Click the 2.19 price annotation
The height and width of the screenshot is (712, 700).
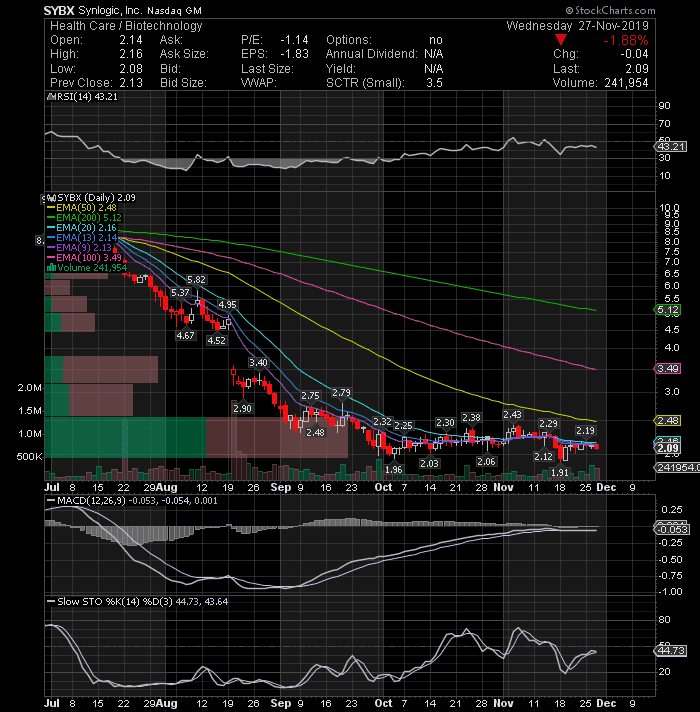(x=586, y=430)
